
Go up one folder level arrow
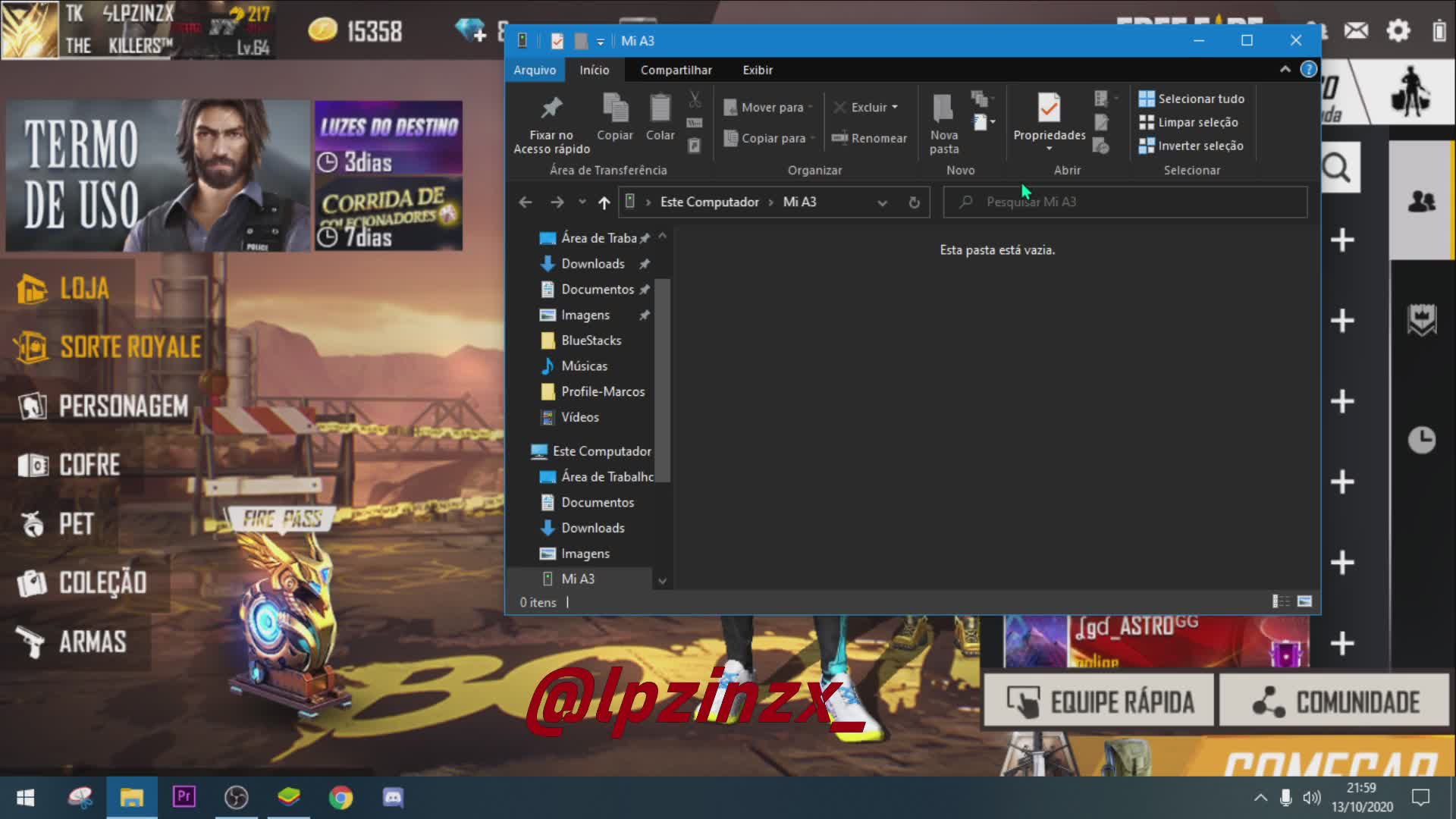tap(604, 202)
